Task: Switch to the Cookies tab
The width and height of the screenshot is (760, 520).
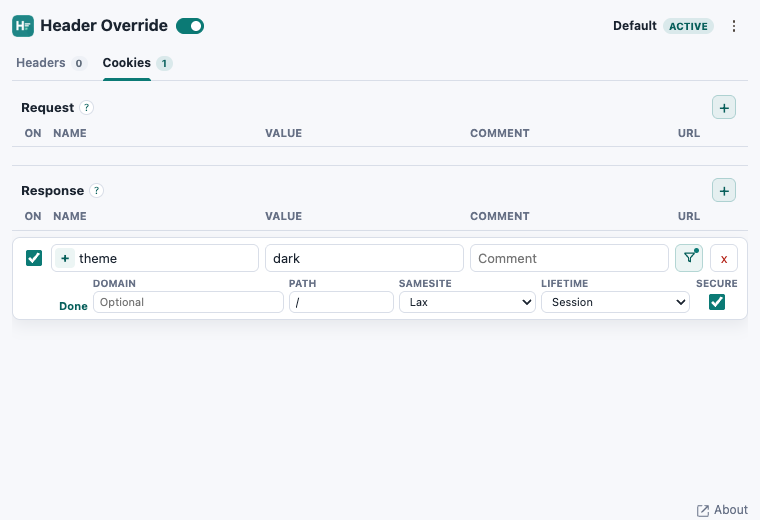Action: (x=127, y=63)
